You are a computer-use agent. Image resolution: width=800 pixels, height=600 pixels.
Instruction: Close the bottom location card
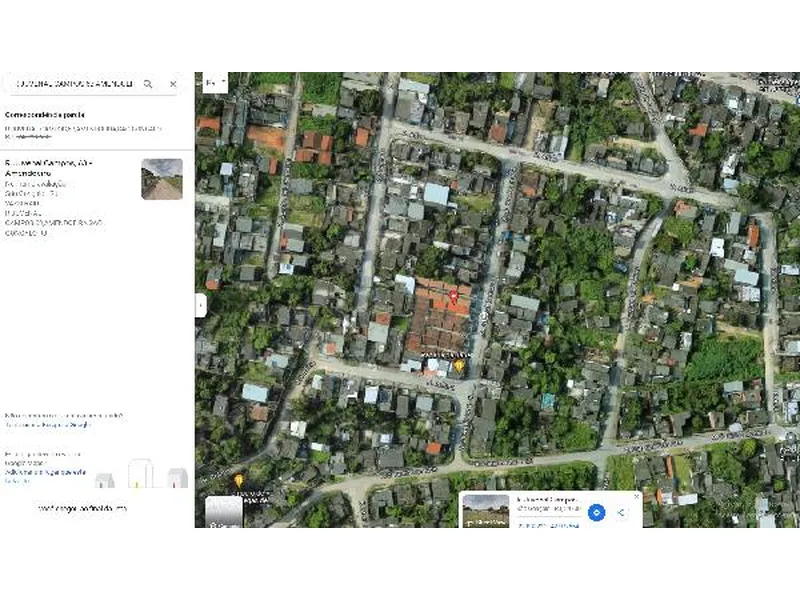click(x=636, y=495)
